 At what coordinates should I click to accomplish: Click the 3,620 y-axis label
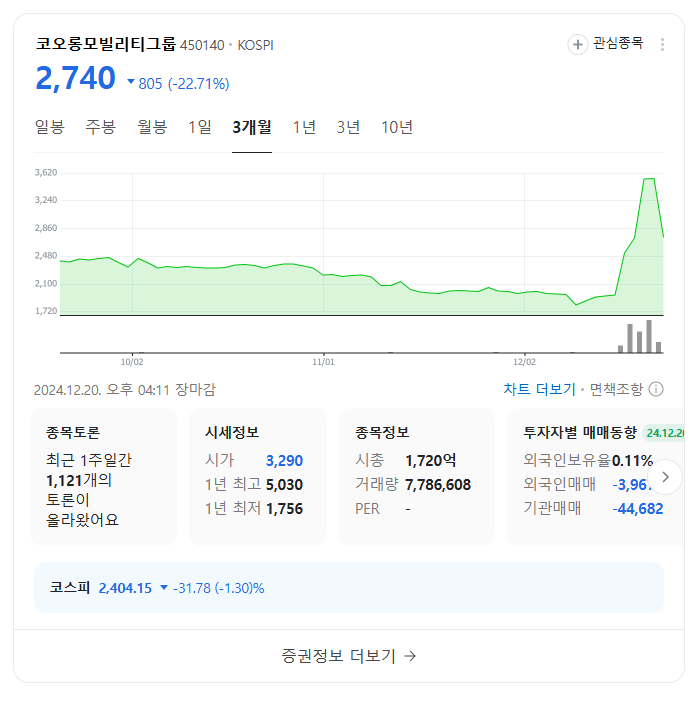coord(46,173)
